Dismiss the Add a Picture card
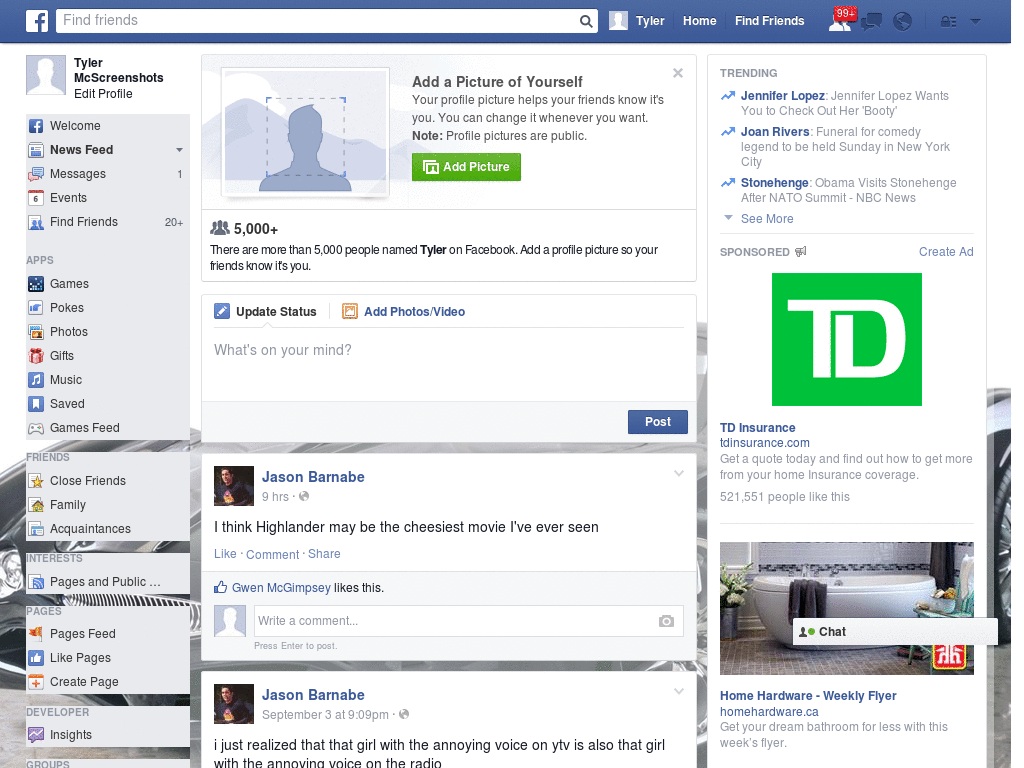The height and width of the screenshot is (768, 1024). tap(678, 73)
